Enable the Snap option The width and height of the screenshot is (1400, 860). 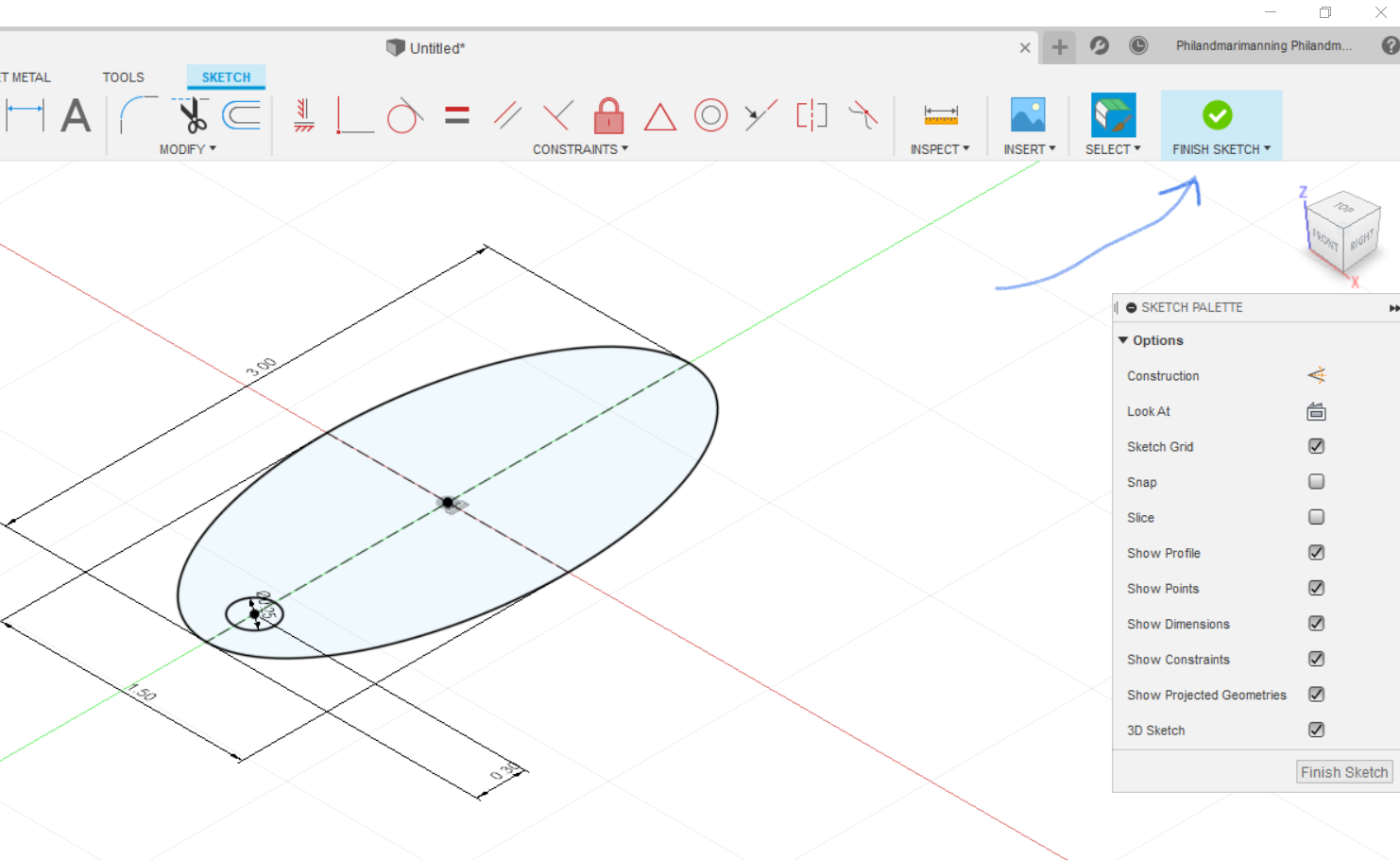tap(1316, 481)
